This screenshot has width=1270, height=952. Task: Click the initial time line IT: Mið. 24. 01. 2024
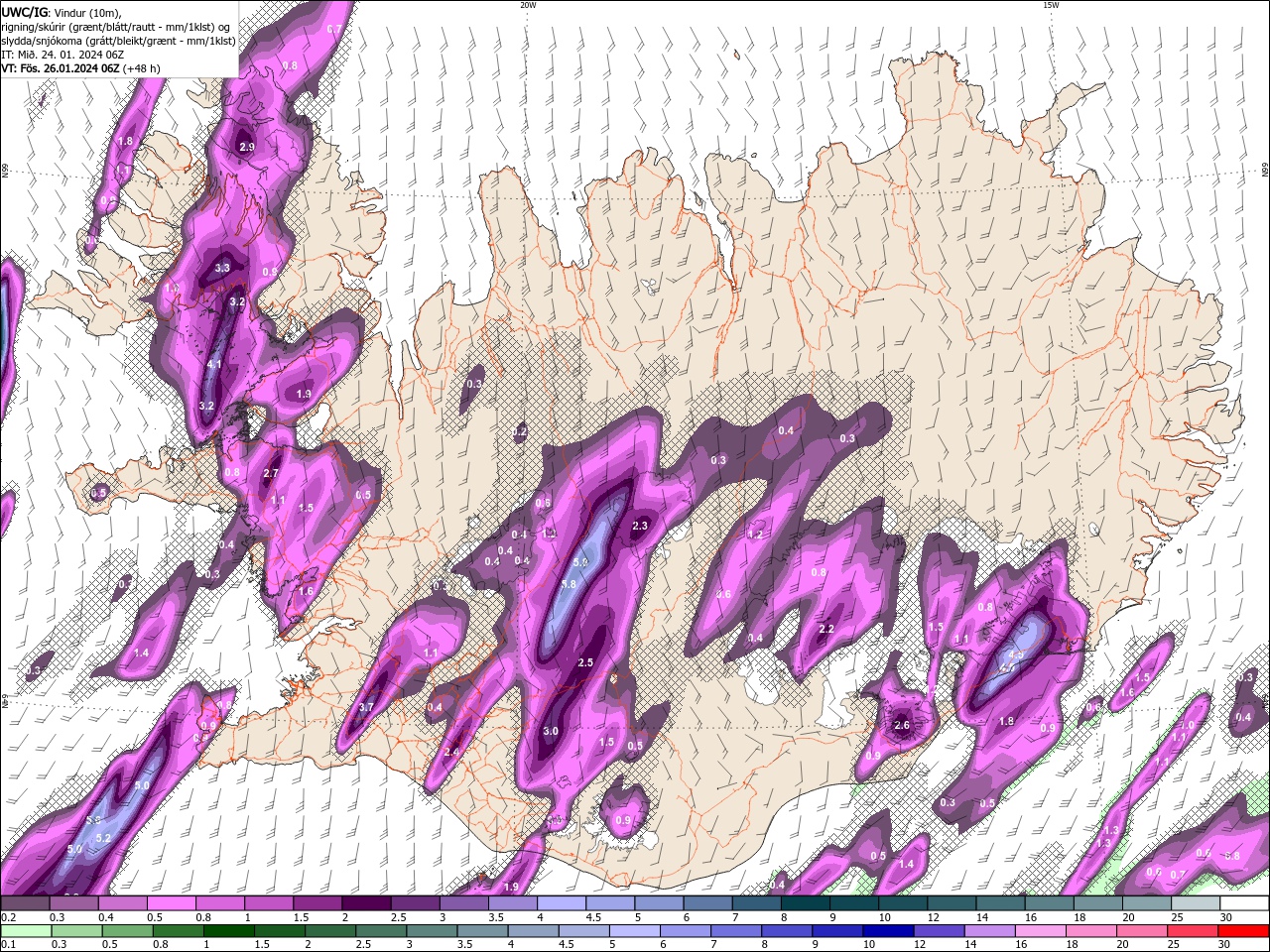(63, 55)
